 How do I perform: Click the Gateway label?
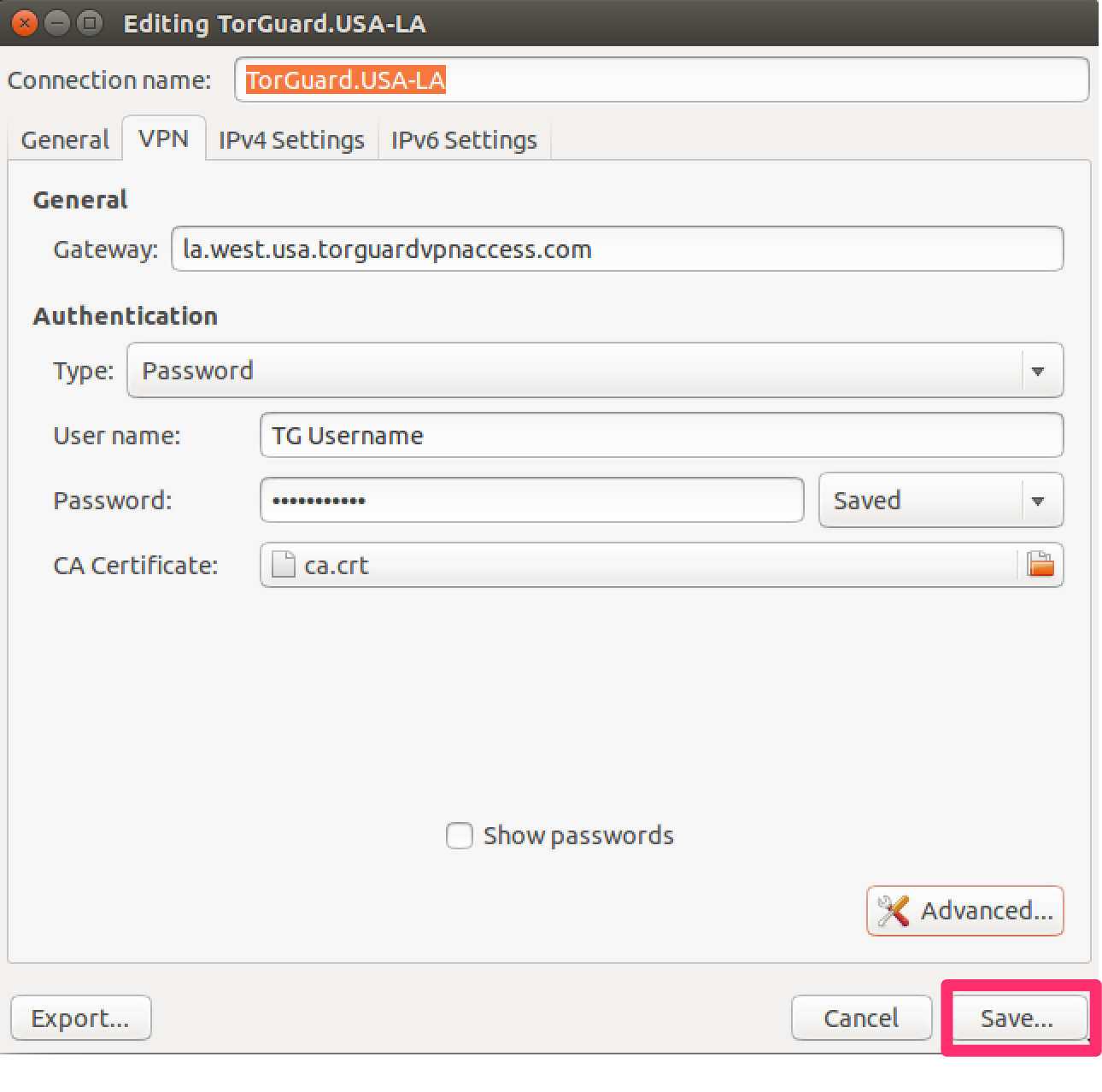click(x=106, y=250)
